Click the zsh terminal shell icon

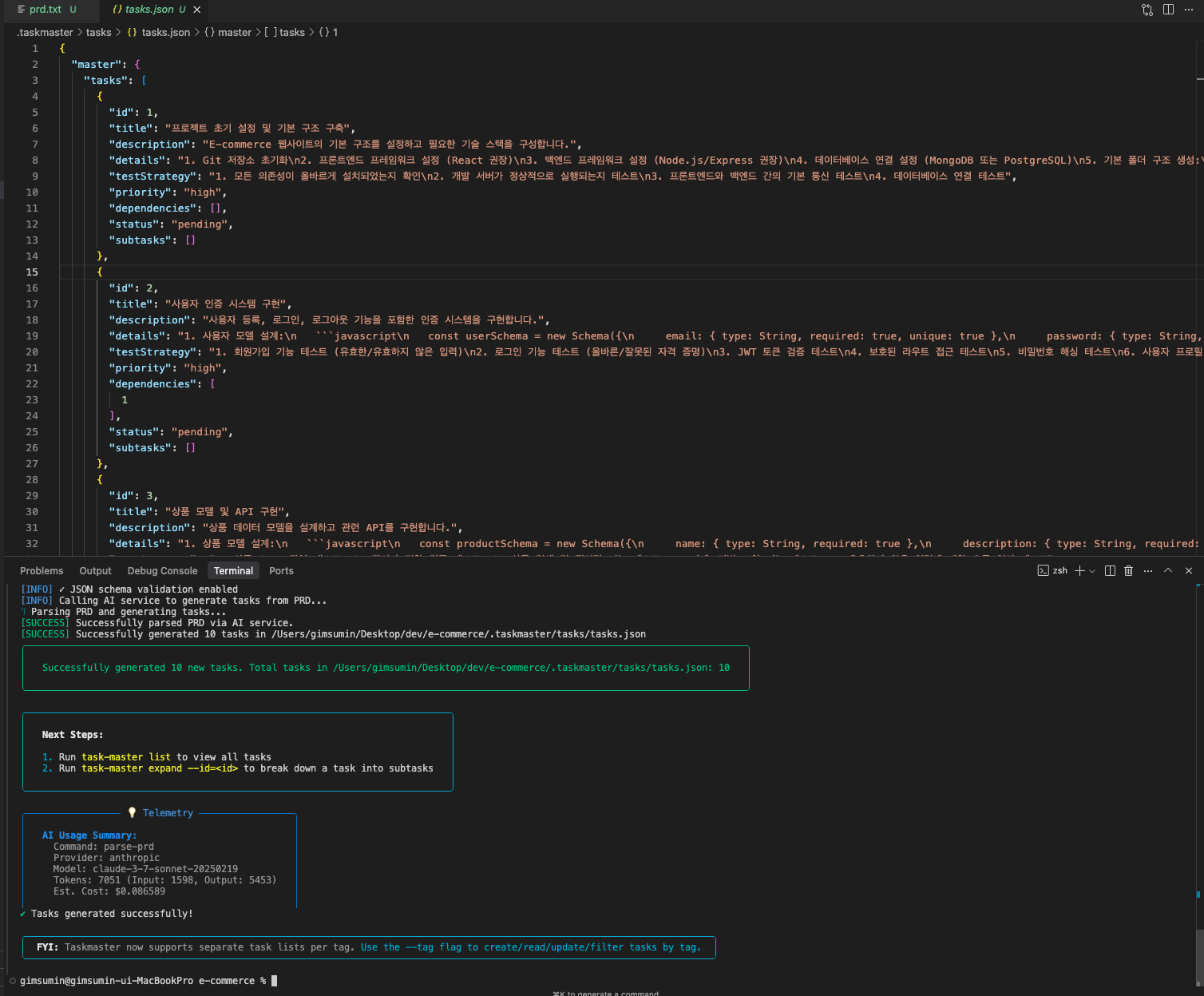pyautogui.click(x=1043, y=570)
